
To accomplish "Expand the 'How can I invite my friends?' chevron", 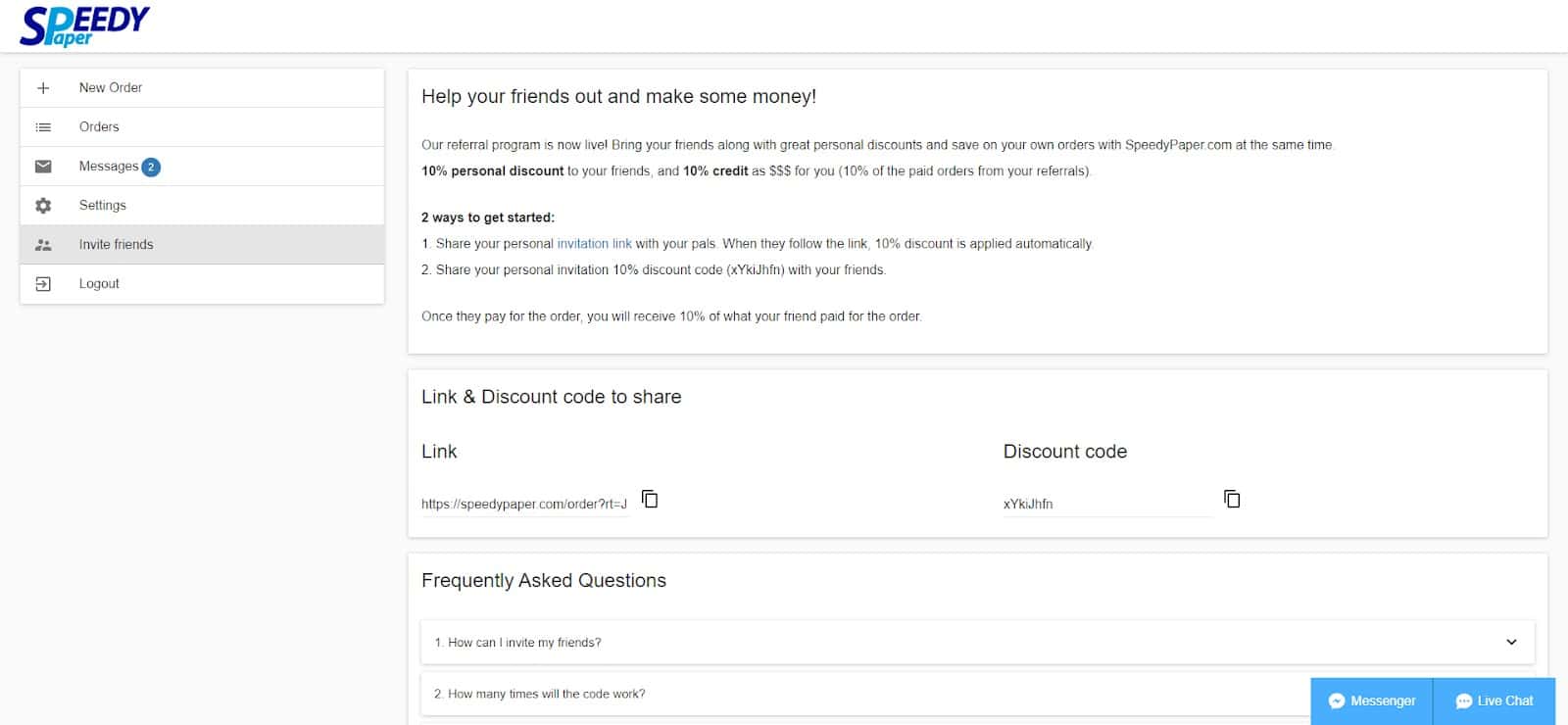I will click(1511, 642).
